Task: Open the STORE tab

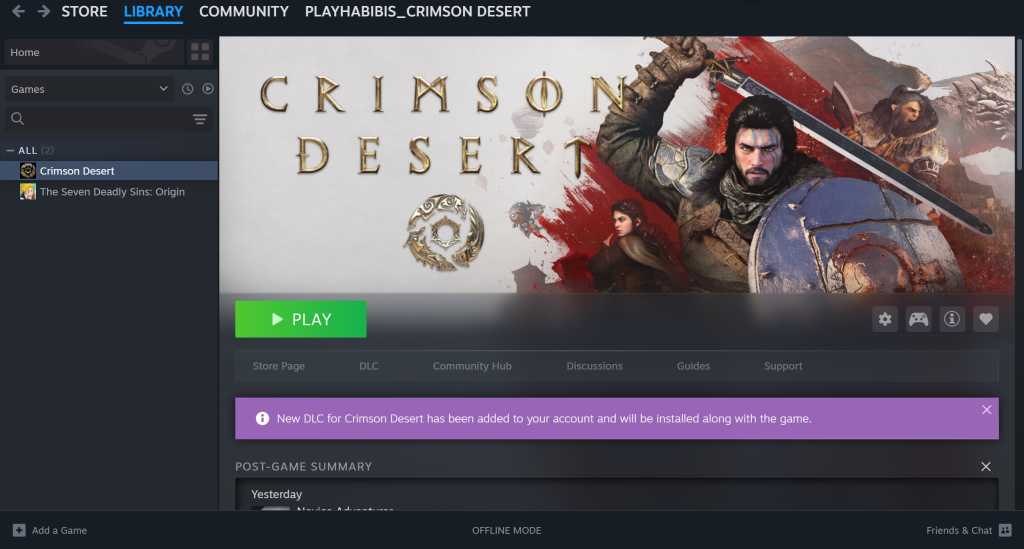Action: (x=84, y=12)
